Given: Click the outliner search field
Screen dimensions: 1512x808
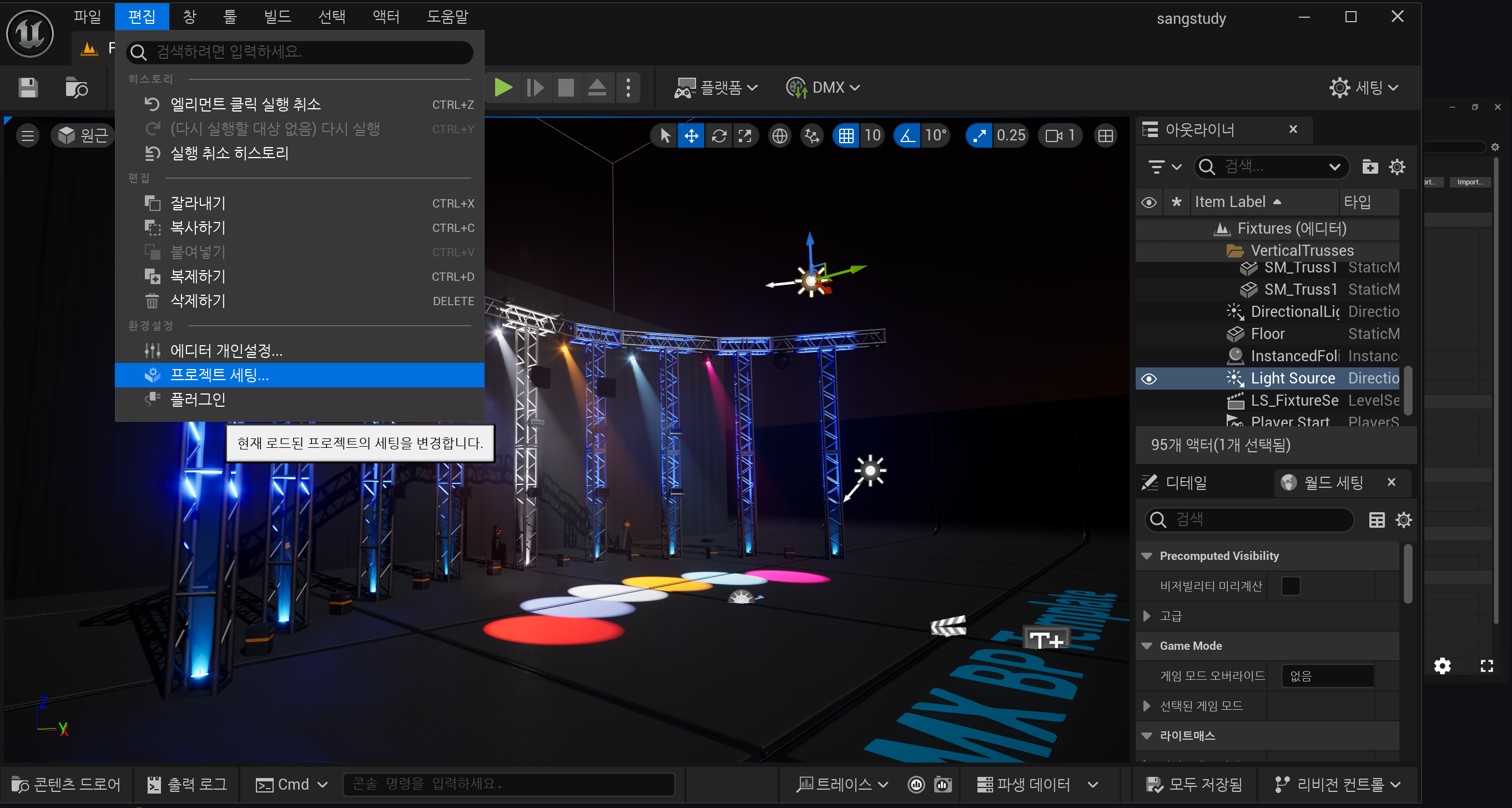Looking at the screenshot, I should pos(1271,167).
